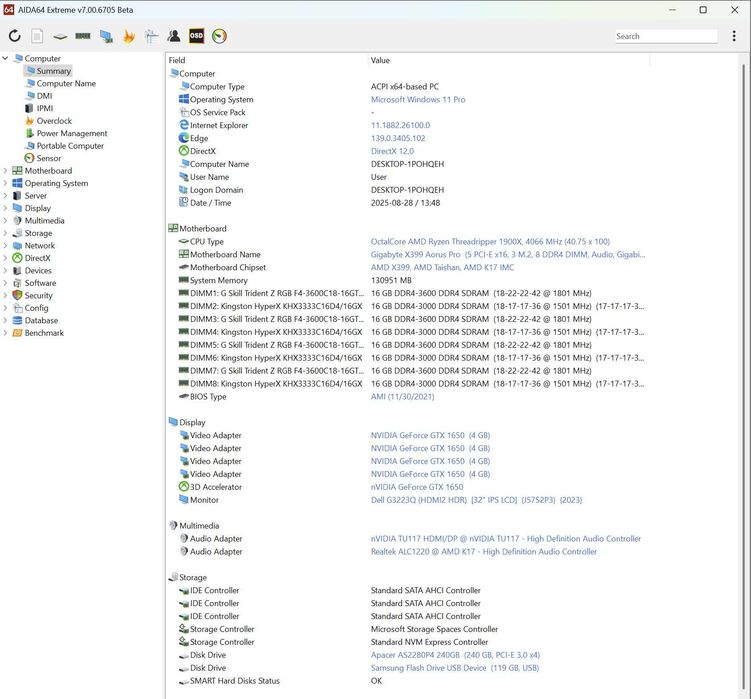The height and width of the screenshot is (699, 751).
Task: Open the nVIDIA TU117 HDMI/DP audio link
Action: [x=506, y=539]
